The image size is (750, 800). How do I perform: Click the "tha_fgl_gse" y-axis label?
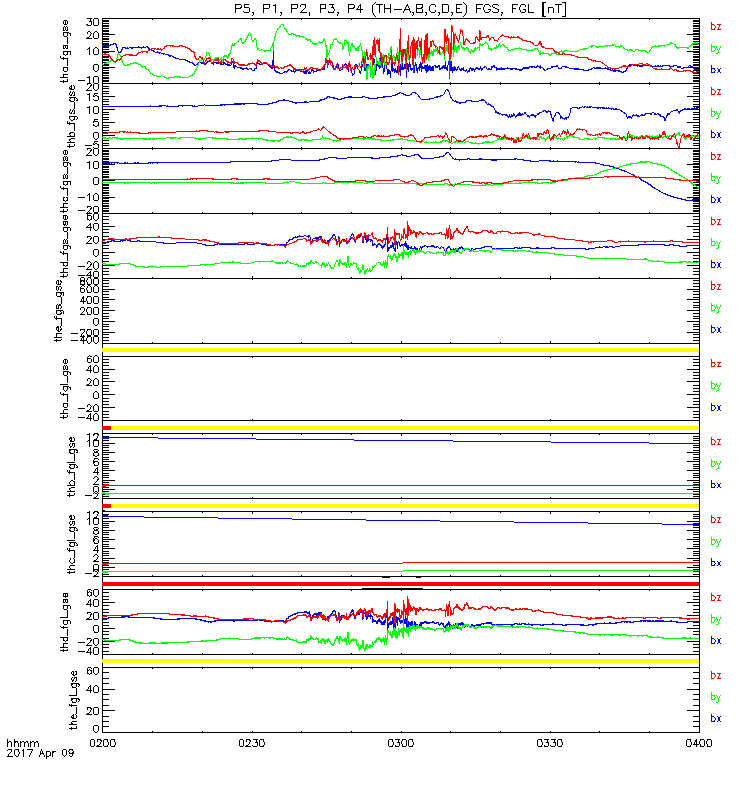[65, 389]
